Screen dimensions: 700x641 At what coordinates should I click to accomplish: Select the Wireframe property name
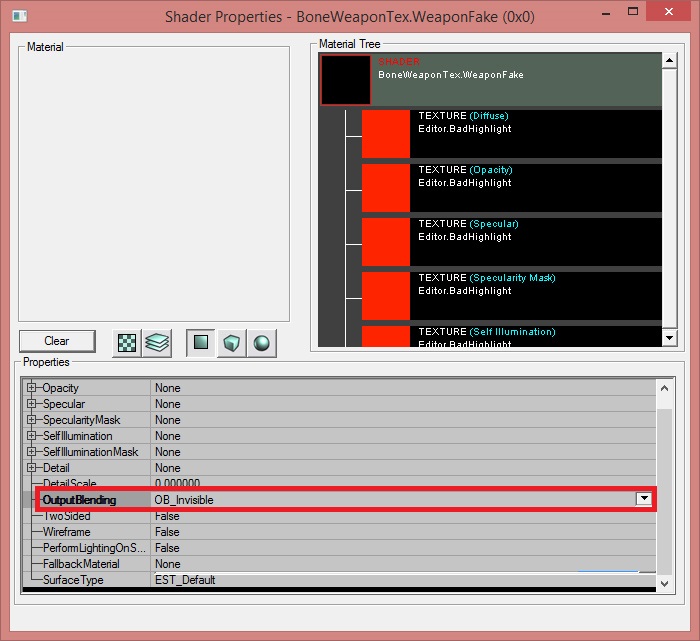pos(67,532)
